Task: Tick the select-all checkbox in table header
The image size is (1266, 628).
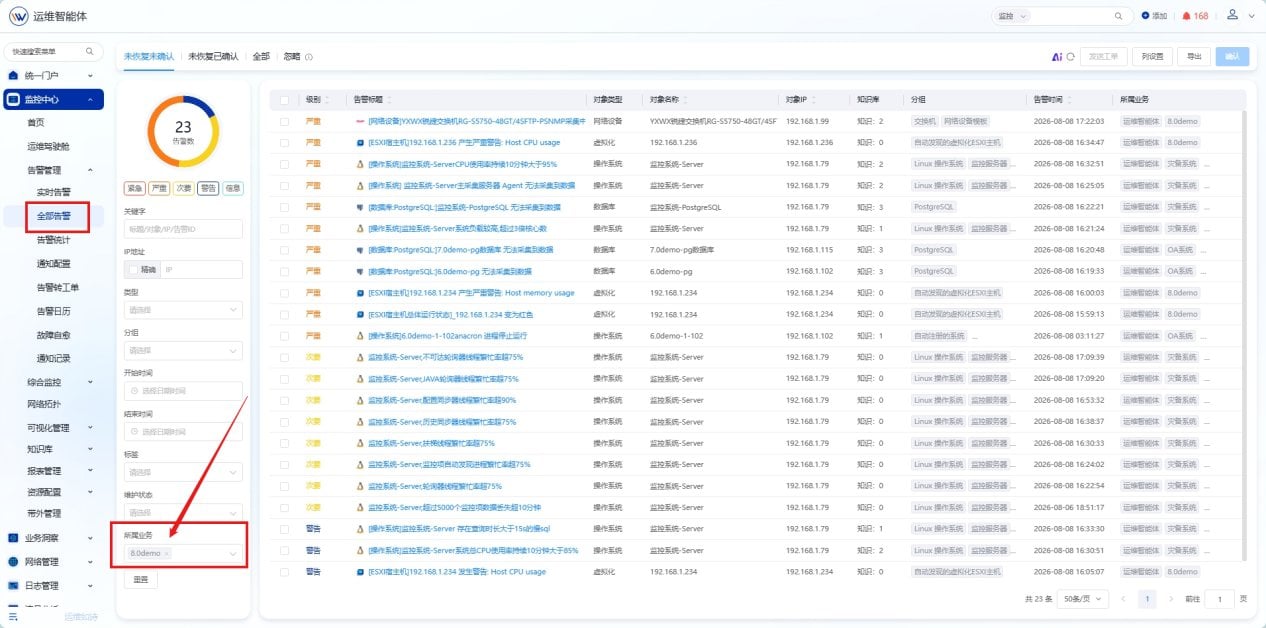Action: click(x=284, y=100)
